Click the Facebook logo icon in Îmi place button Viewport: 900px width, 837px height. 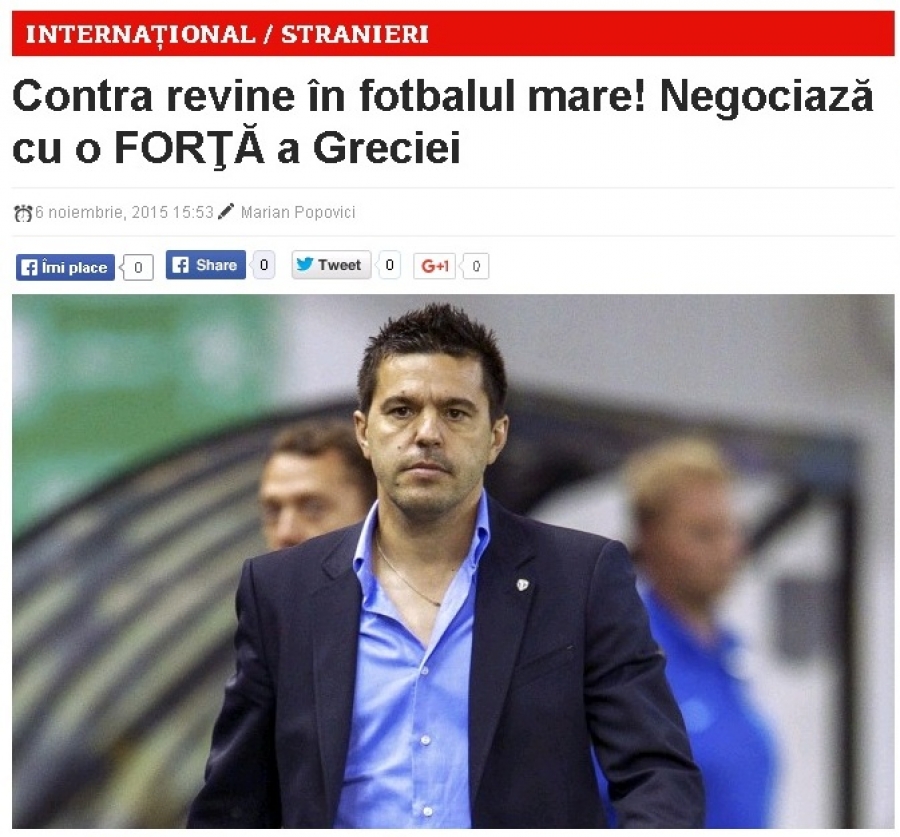(29, 268)
